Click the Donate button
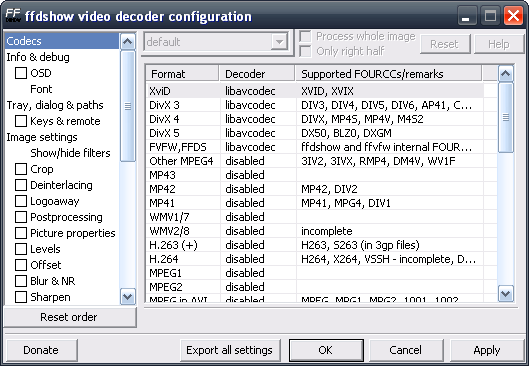 pos(41,350)
